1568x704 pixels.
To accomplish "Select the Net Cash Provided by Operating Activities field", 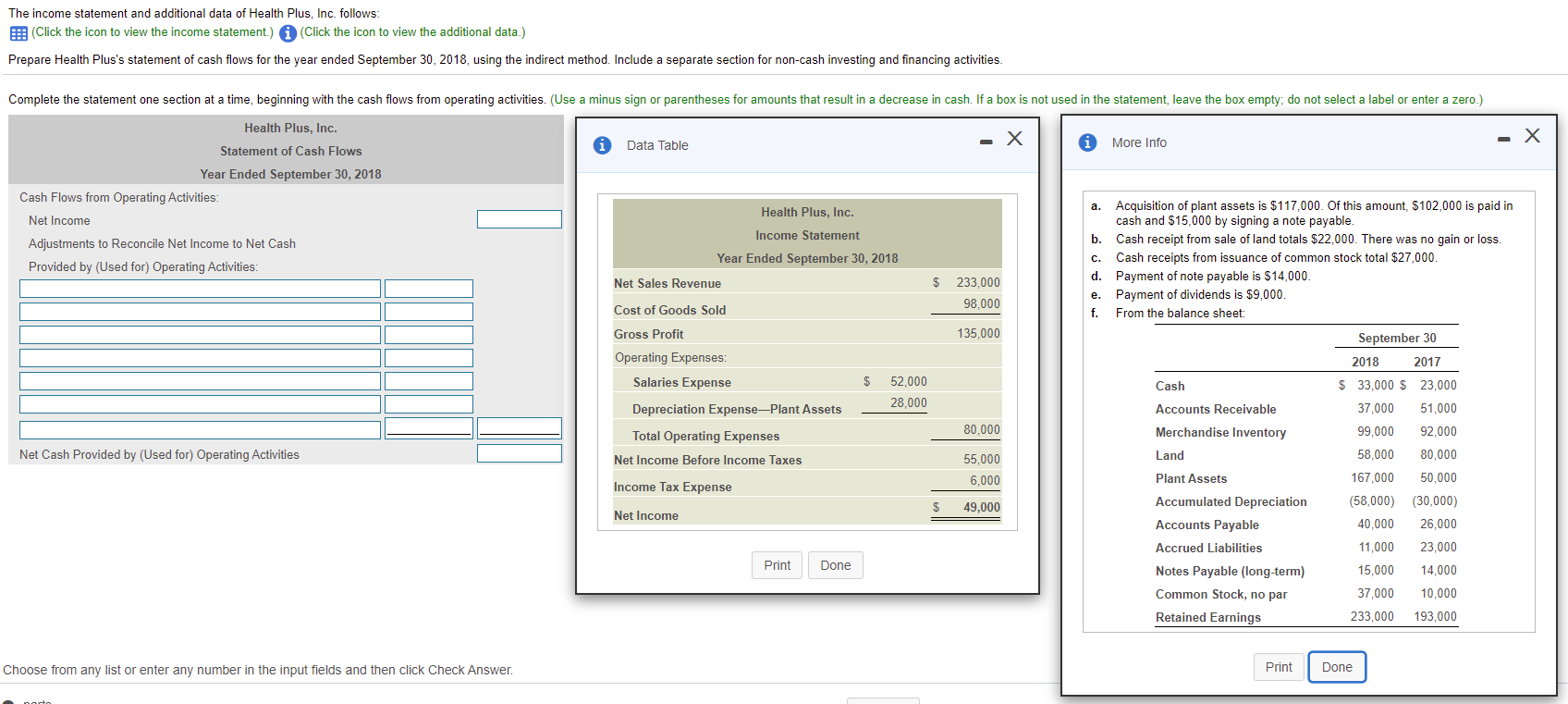I will point(519,453).
